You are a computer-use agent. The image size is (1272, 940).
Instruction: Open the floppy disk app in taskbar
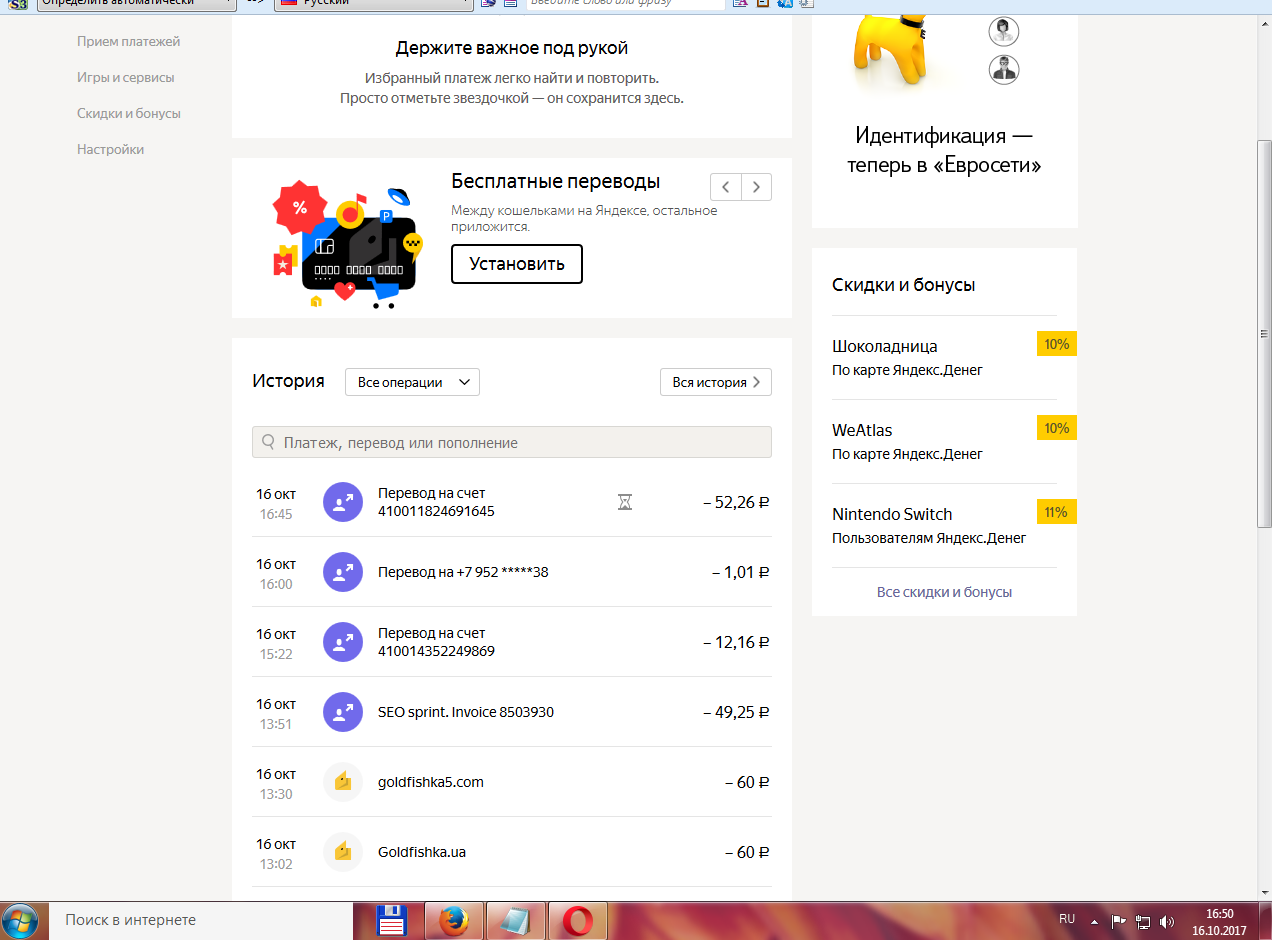[391, 920]
